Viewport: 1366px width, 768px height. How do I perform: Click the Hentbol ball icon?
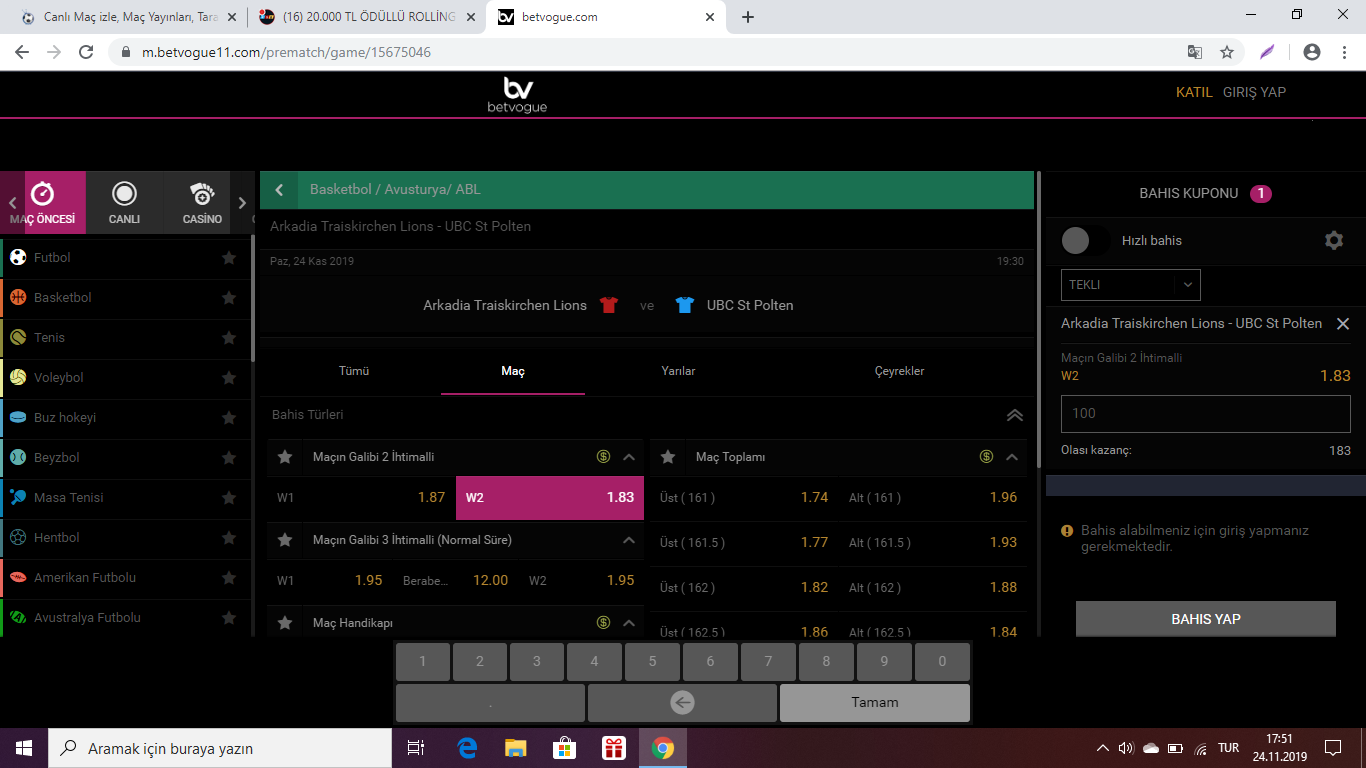18,538
